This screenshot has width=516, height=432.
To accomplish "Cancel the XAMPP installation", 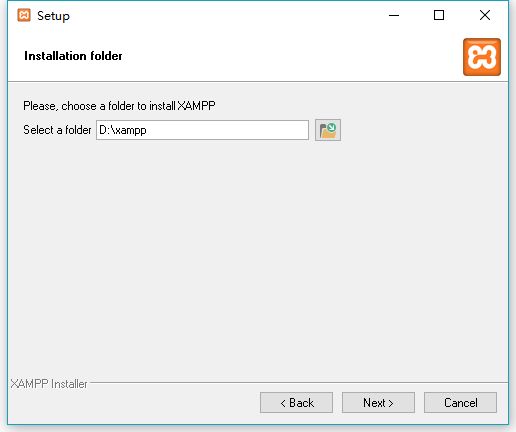I will coord(460,403).
